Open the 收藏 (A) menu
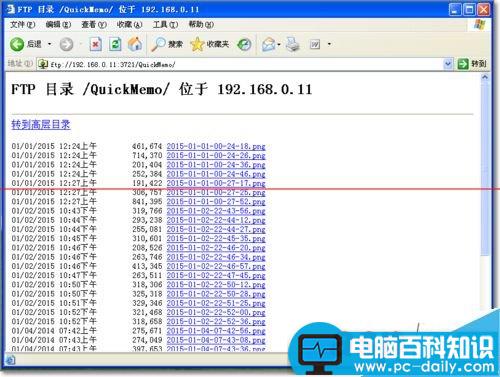The height and width of the screenshot is (377, 500). coord(129,24)
